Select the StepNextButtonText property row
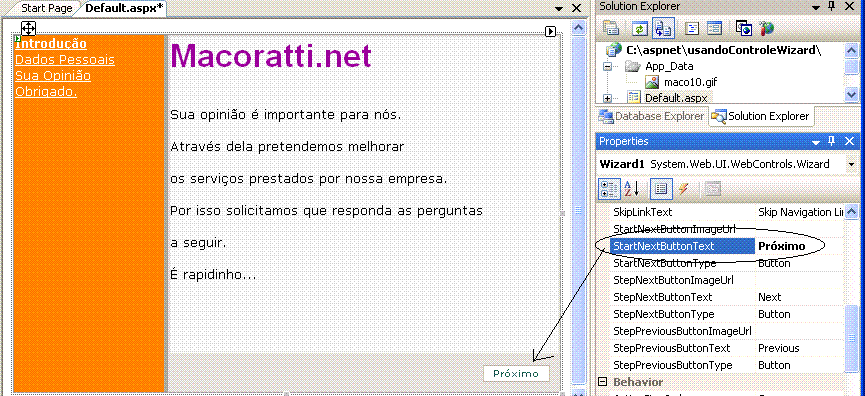The image size is (865, 396). (727, 297)
